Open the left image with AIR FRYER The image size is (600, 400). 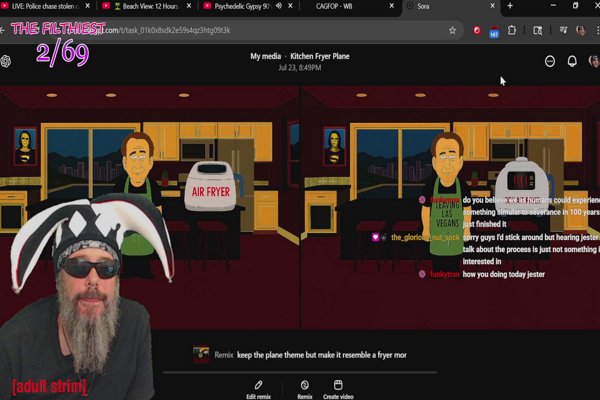tap(149, 207)
